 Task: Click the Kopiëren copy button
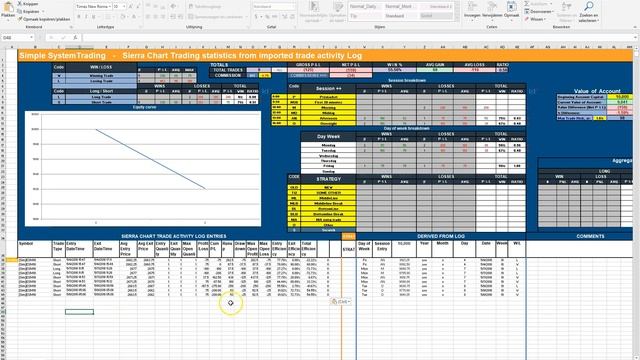pos(29,11)
